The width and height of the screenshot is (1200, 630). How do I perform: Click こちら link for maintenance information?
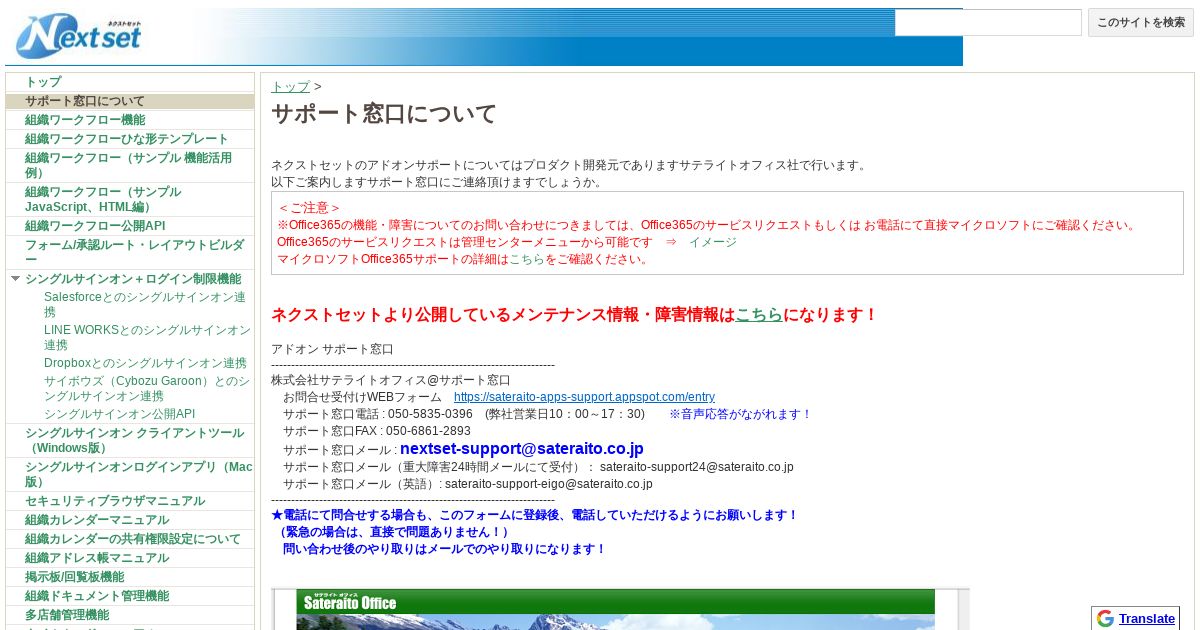tap(759, 315)
